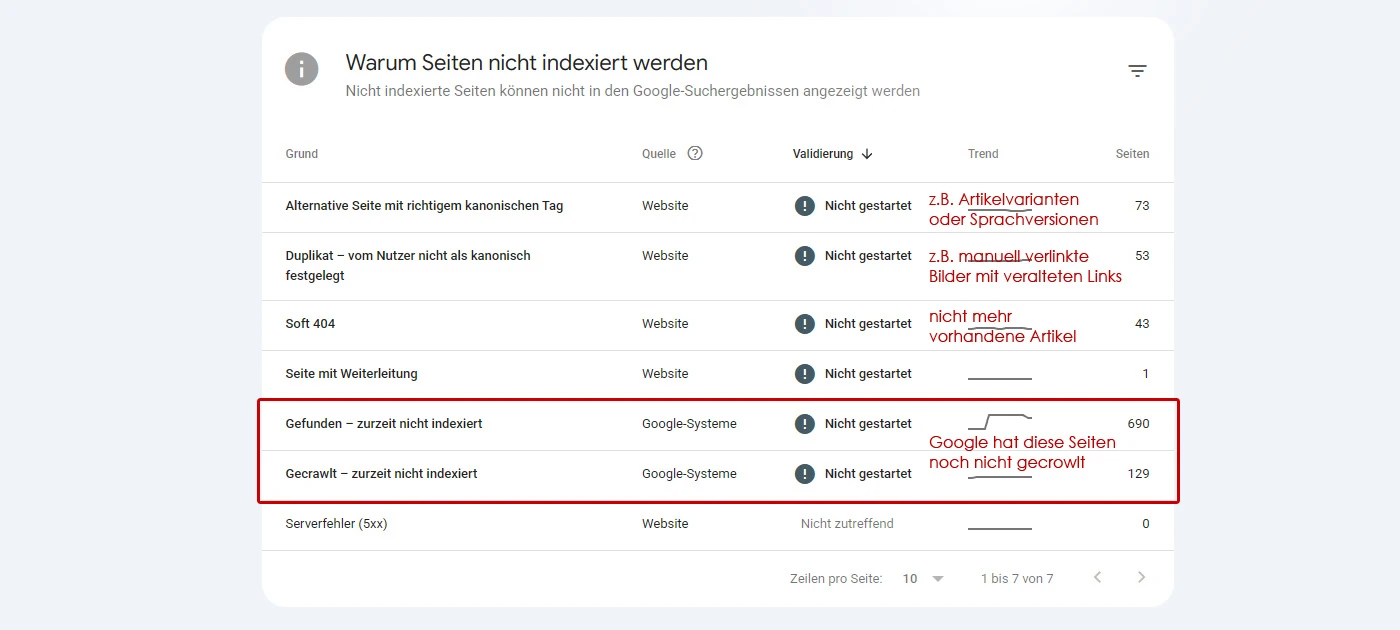
Task: Click the trend sparkline in the Gefunden row
Action: (x=1000, y=421)
